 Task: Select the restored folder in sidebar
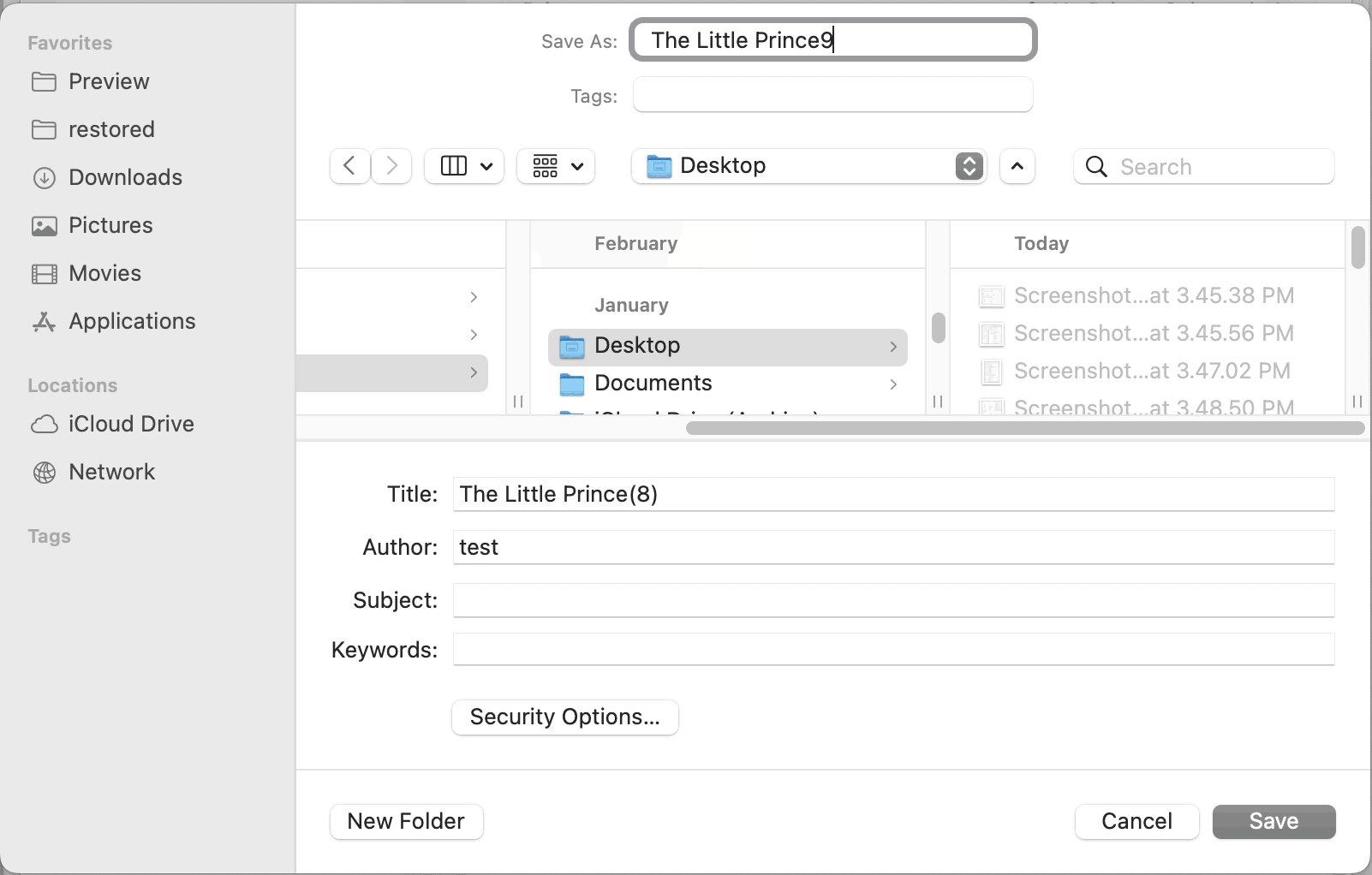[x=92, y=129]
